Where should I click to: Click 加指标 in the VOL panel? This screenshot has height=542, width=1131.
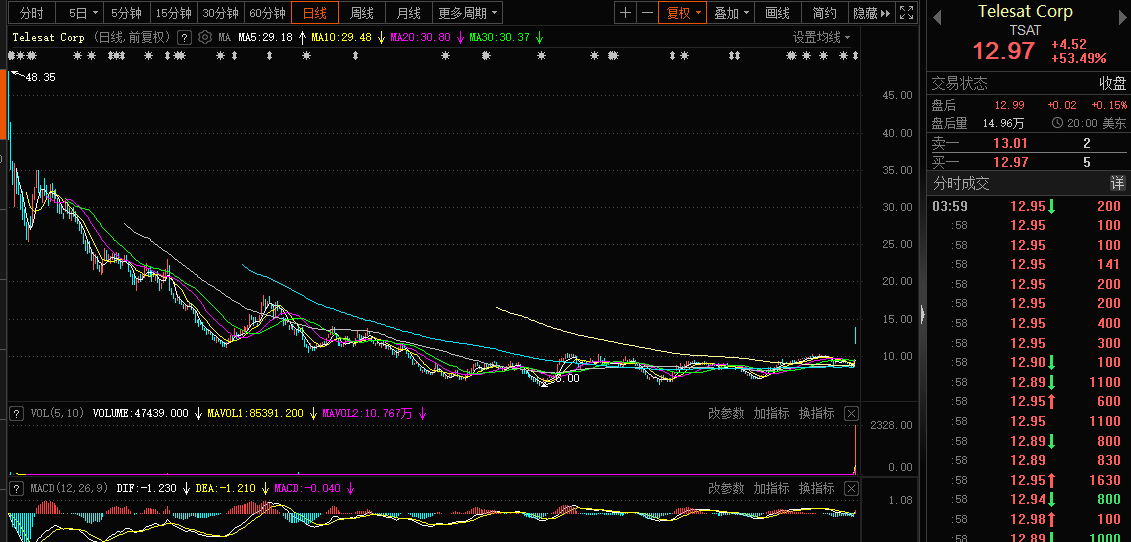click(771, 414)
